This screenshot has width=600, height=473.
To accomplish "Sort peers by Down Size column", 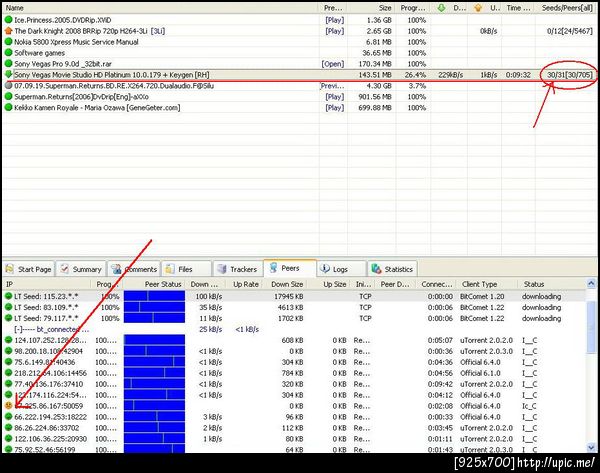I will coord(285,284).
